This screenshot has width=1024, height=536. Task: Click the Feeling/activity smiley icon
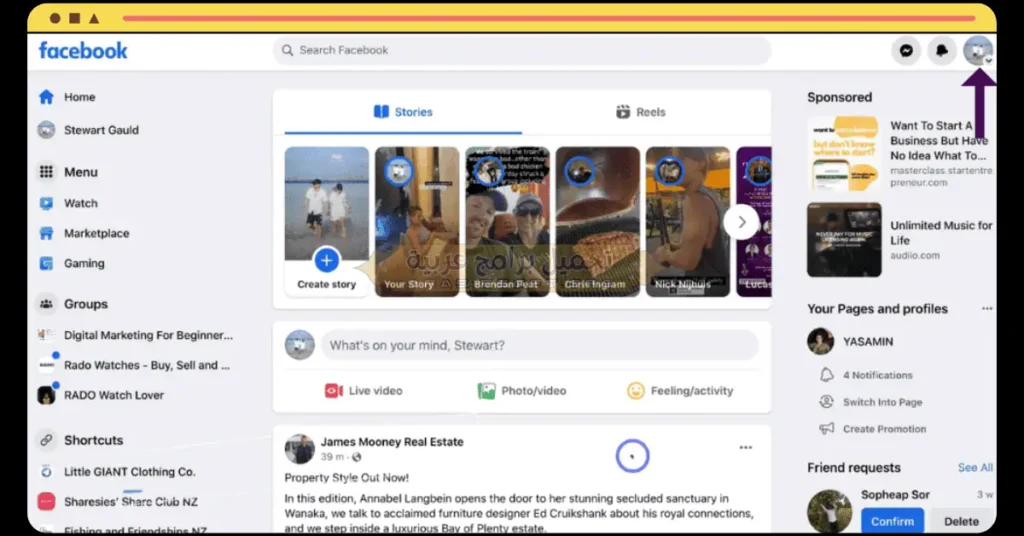click(636, 391)
